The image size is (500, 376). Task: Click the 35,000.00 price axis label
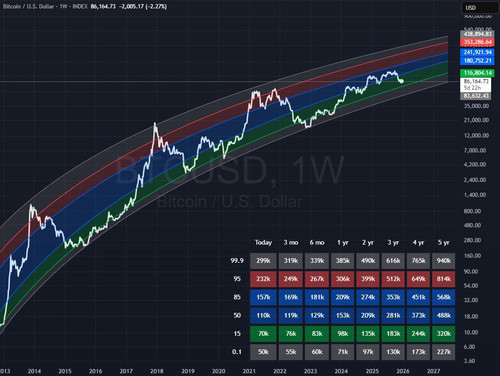(x=476, y=106)
